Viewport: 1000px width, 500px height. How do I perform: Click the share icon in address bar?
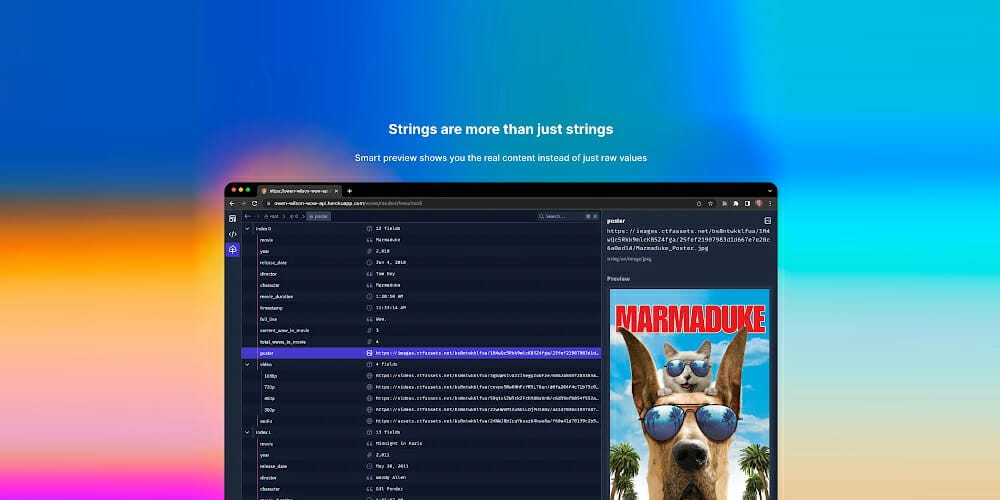(699, 203)
